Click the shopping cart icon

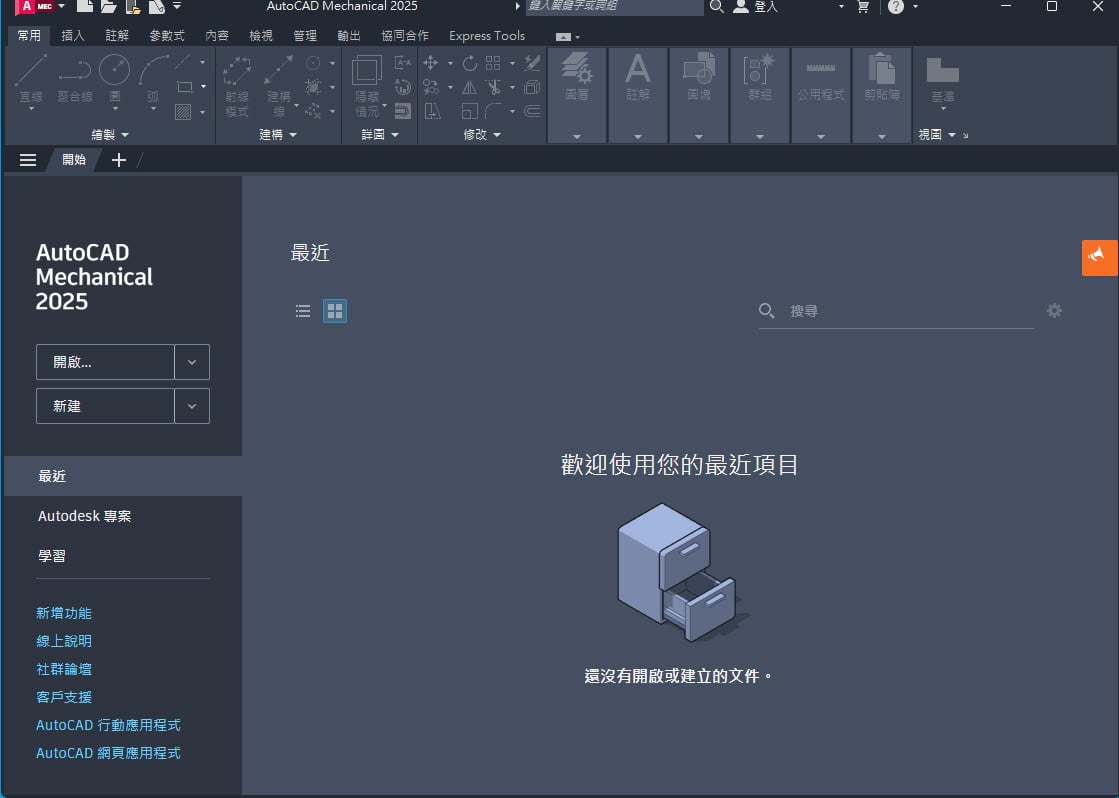tap(863, 6)
